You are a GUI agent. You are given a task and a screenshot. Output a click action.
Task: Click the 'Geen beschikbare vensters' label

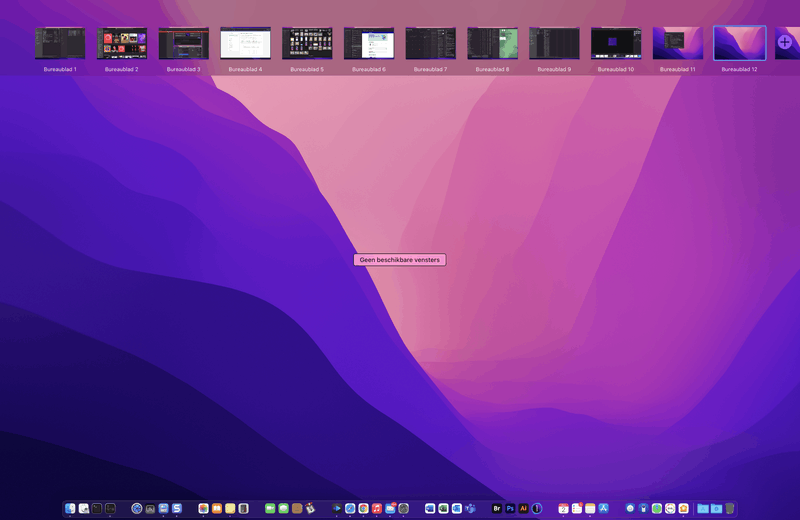[399, 260]
